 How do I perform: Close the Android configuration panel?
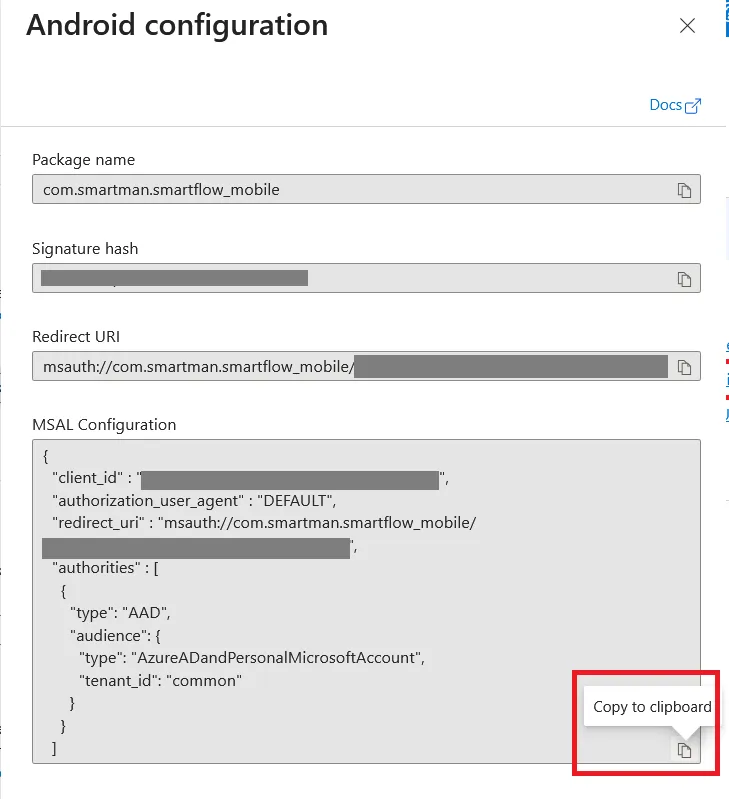click(687, 25)
